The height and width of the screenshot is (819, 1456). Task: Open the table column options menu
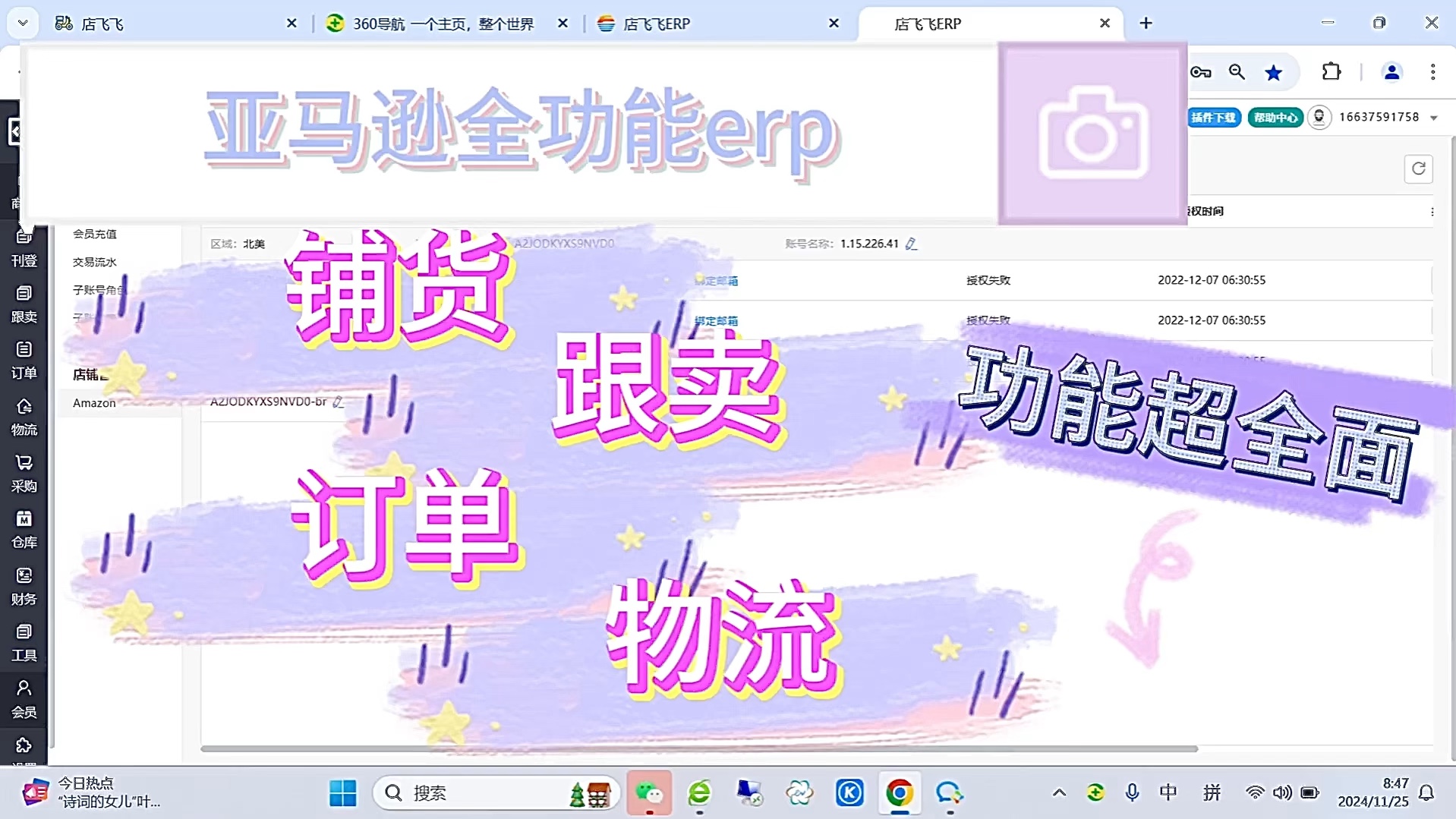[x=1432, y=212]
